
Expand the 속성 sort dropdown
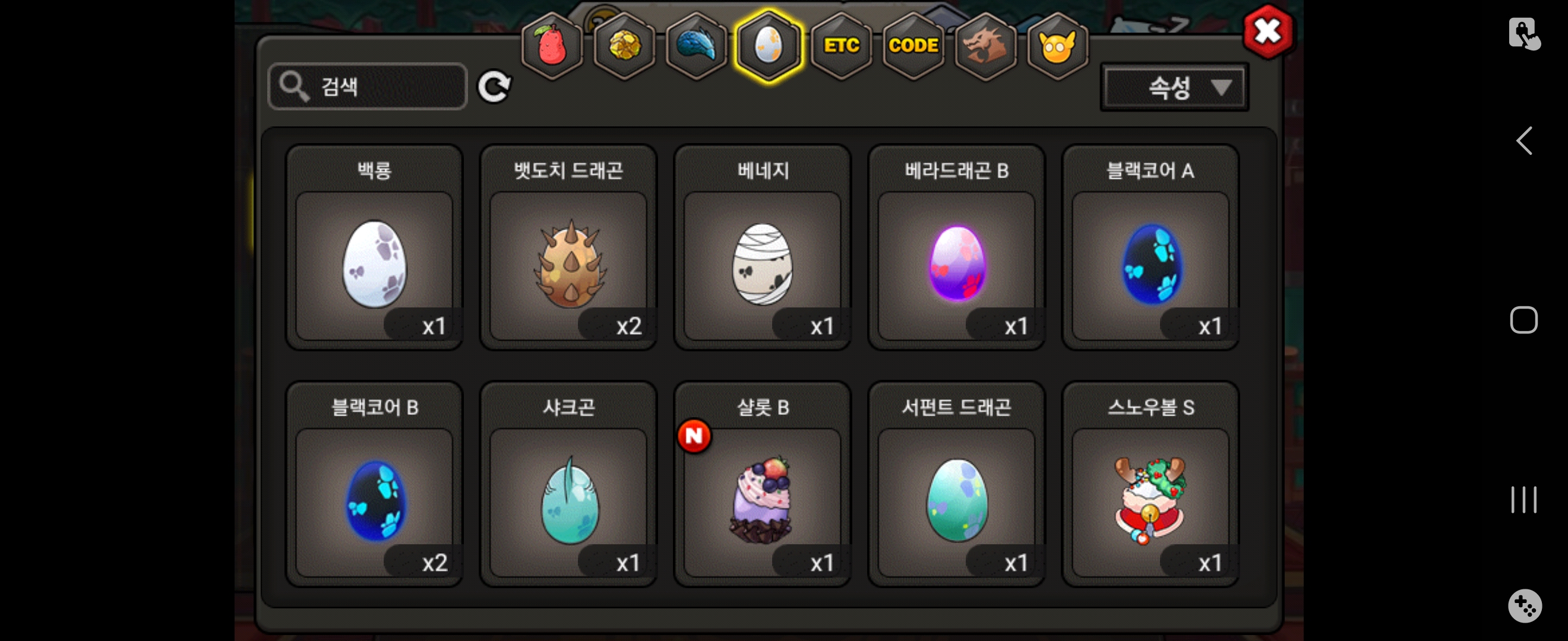point(1174,88)
